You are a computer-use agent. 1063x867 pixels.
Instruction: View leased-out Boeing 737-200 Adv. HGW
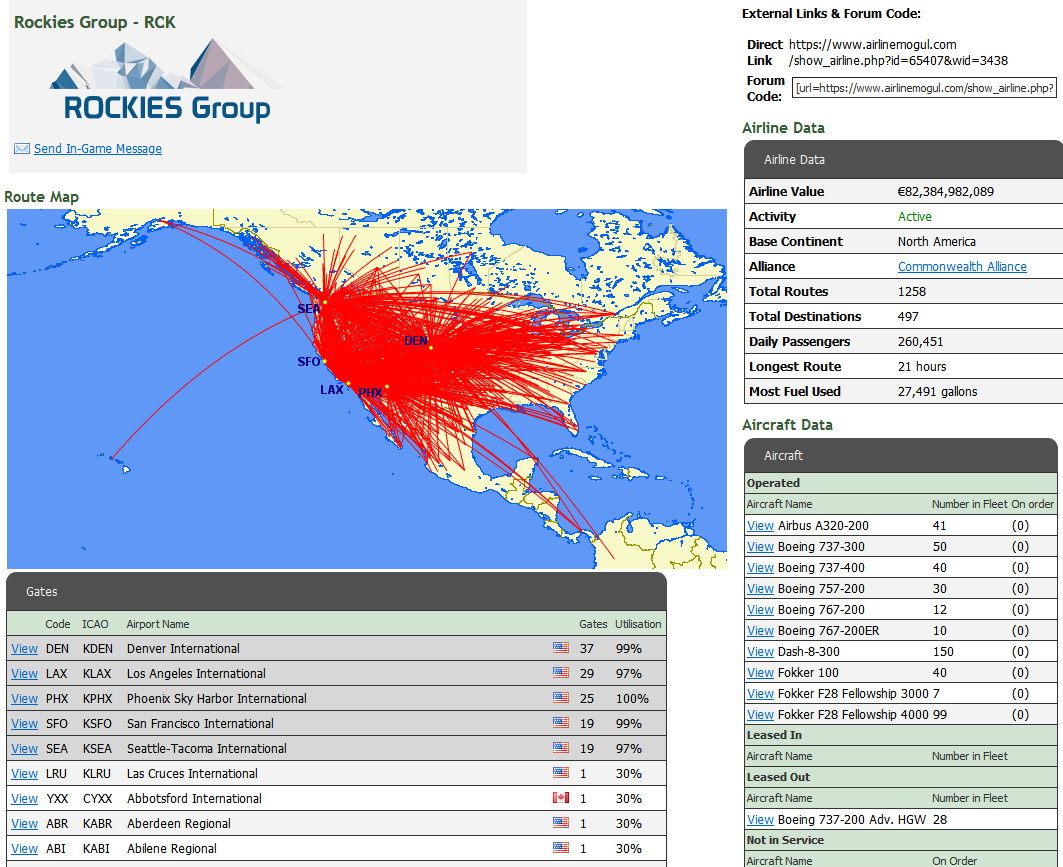tap(760, 820)
